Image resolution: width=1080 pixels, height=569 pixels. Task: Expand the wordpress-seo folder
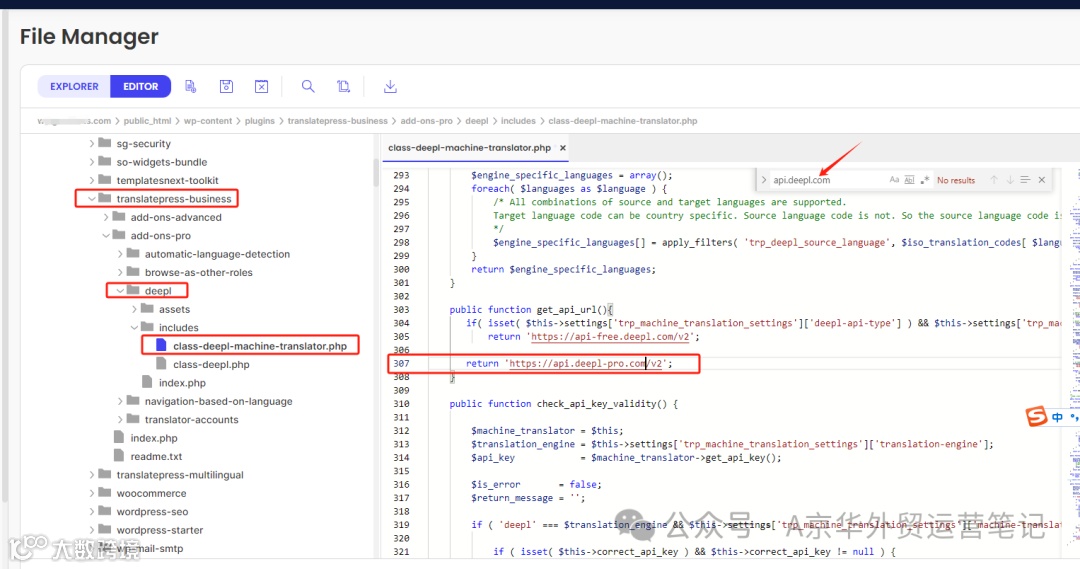point(92,512)
